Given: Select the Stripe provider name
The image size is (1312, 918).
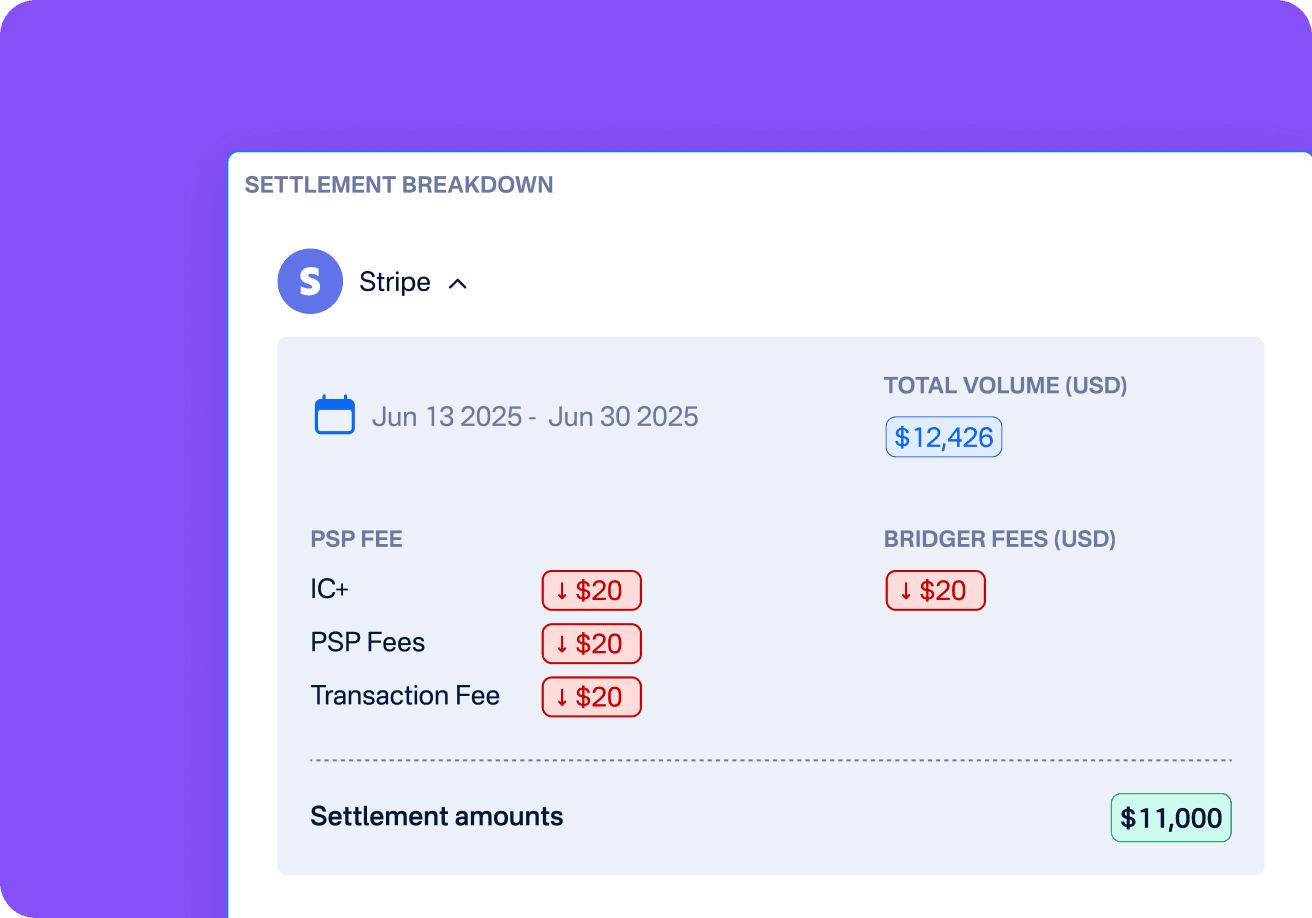Looking at the screenshot, I should click(x=395, y=282).
